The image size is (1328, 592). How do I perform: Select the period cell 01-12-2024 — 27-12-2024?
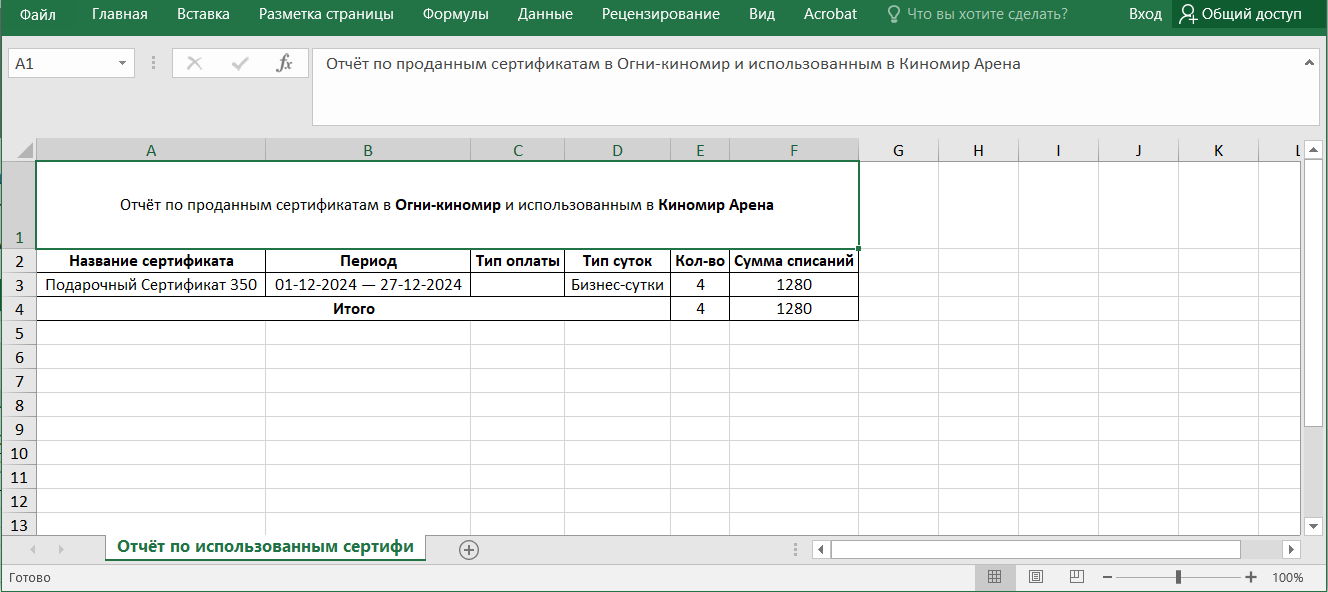368,285
